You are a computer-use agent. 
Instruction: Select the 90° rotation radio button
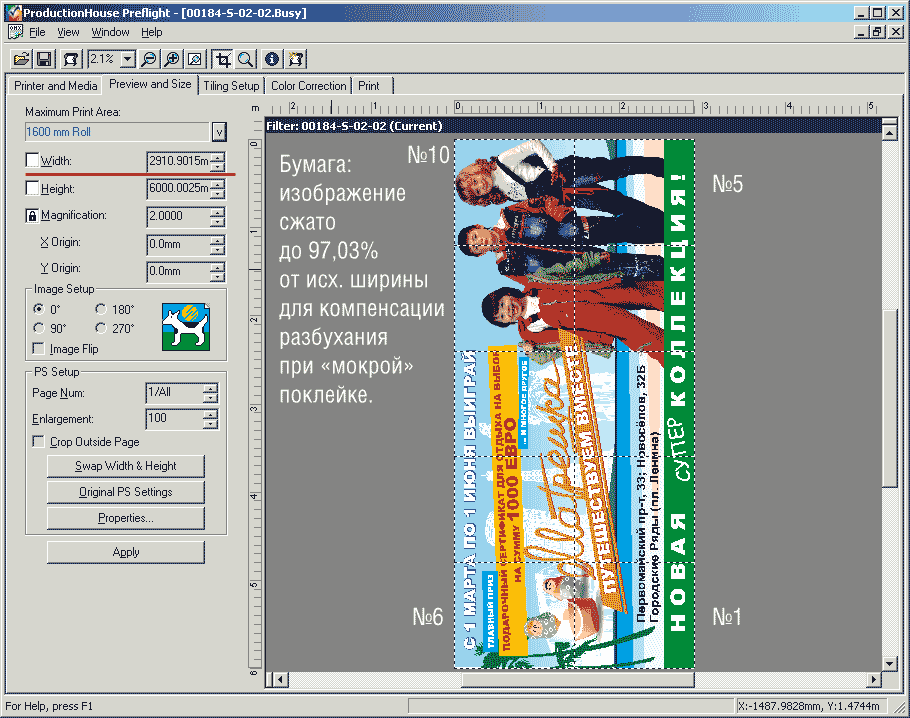[x=39, y=328]
